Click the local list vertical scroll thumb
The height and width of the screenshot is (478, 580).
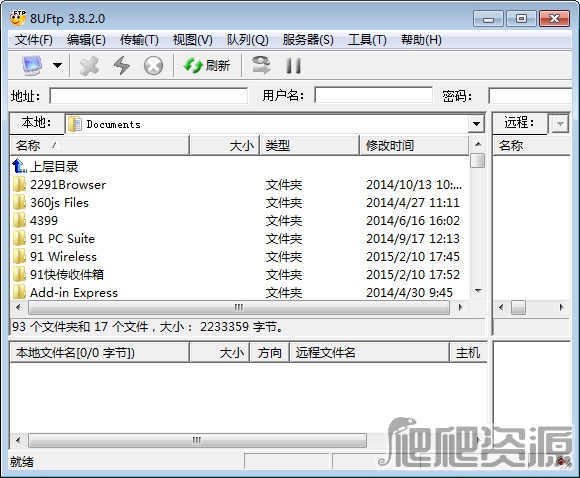[x=478, y=161]
